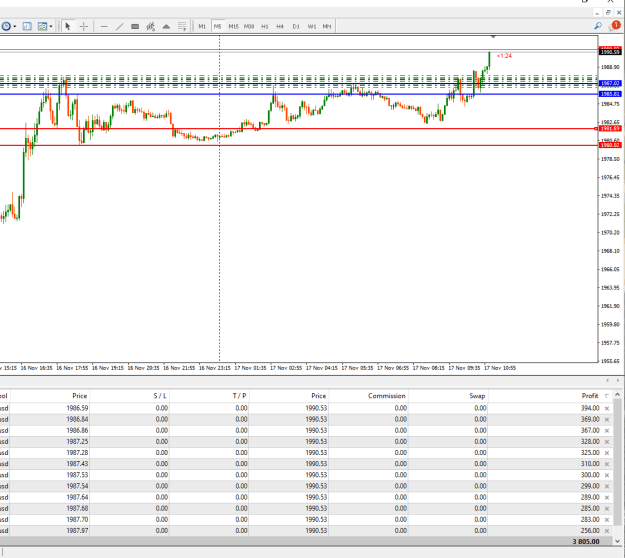This screenshot has height=558, width=625.
Task: Switch chart to D1 timeframe
Action: click(x=296, y=27)
